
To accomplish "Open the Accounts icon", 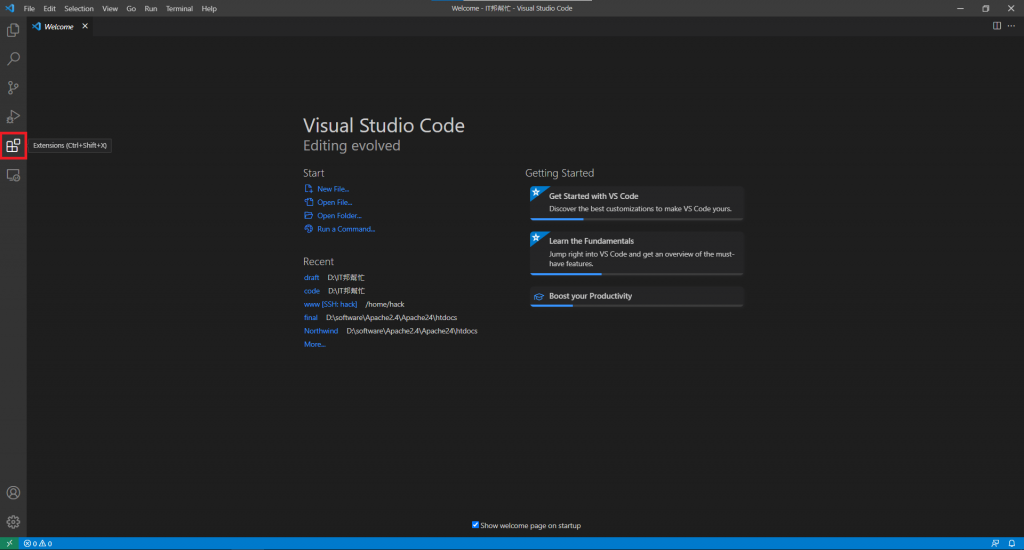I will [13, 493].
